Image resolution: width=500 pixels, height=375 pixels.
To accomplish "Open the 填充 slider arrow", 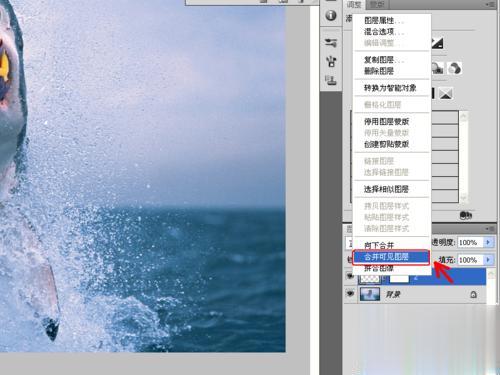I will tap(488, 259).
